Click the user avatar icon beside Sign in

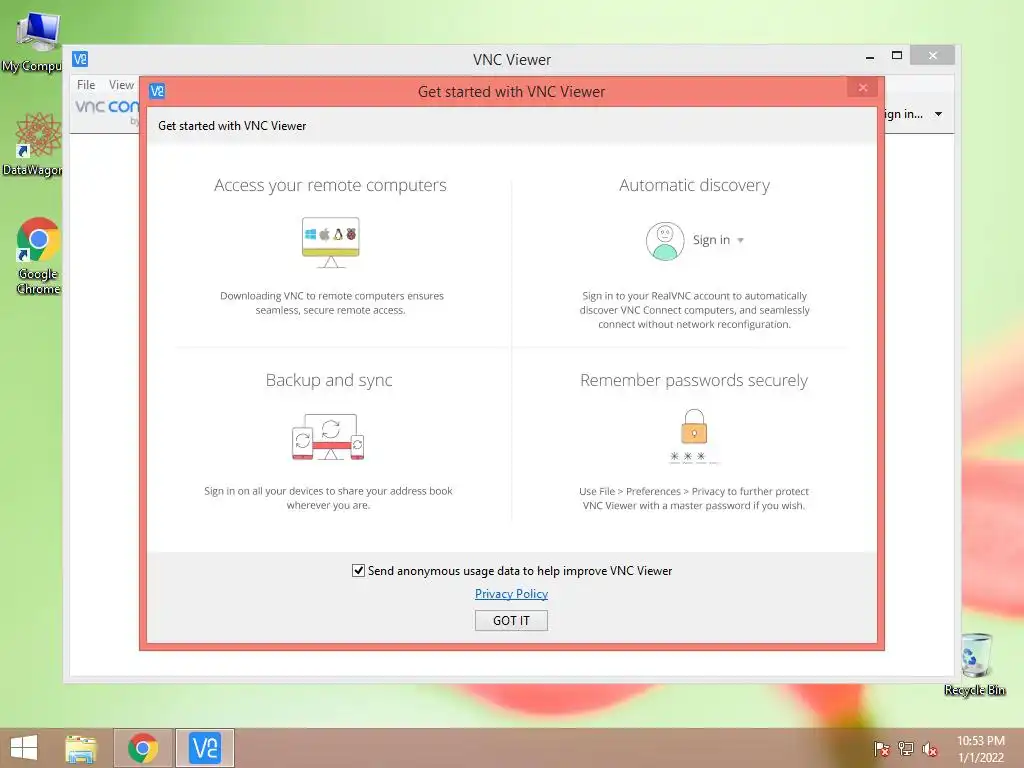(665, 241)
